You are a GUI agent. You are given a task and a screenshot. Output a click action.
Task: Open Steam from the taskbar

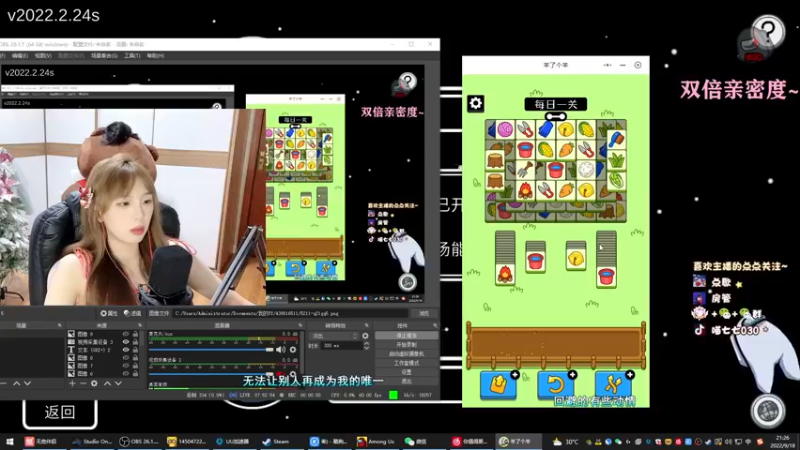coord(276,441)
